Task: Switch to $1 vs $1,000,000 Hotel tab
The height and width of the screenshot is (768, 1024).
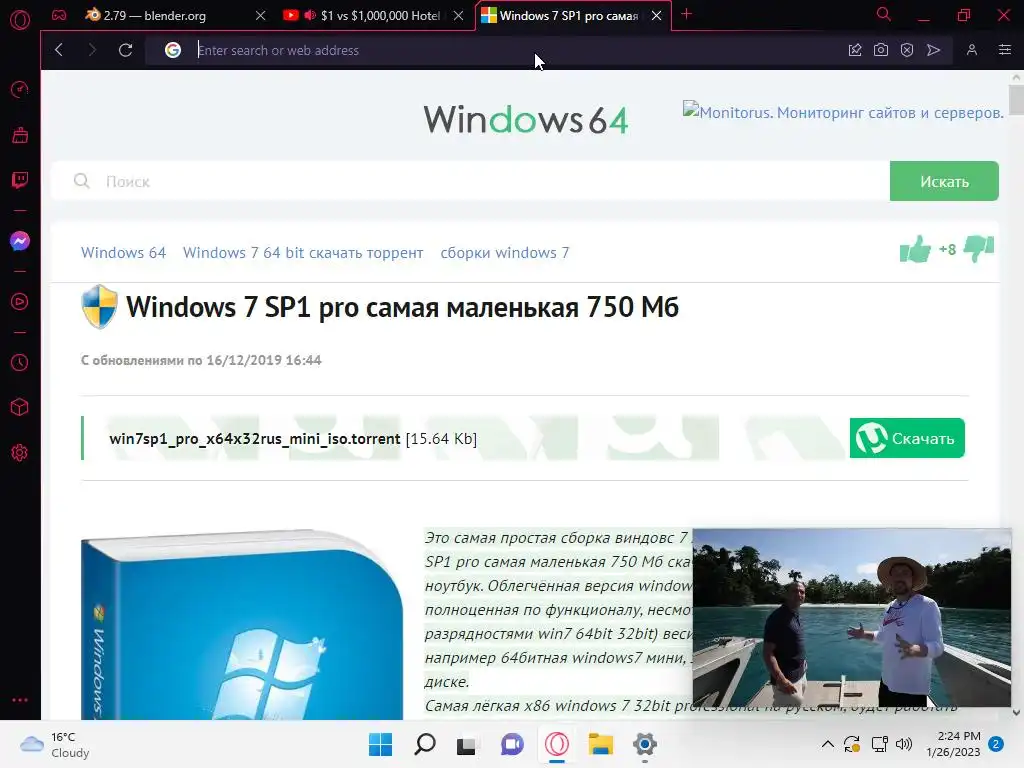Action: (x=372, y=15)
